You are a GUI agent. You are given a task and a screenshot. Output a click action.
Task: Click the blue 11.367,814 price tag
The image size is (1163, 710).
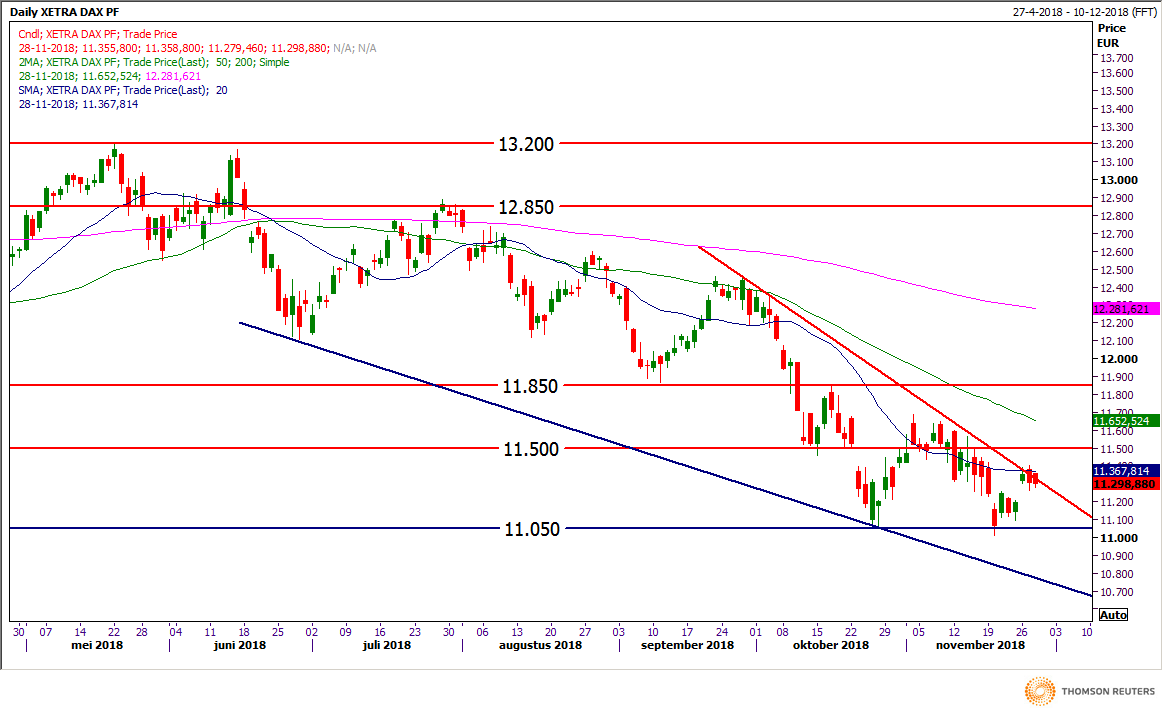pos(1125,471)
